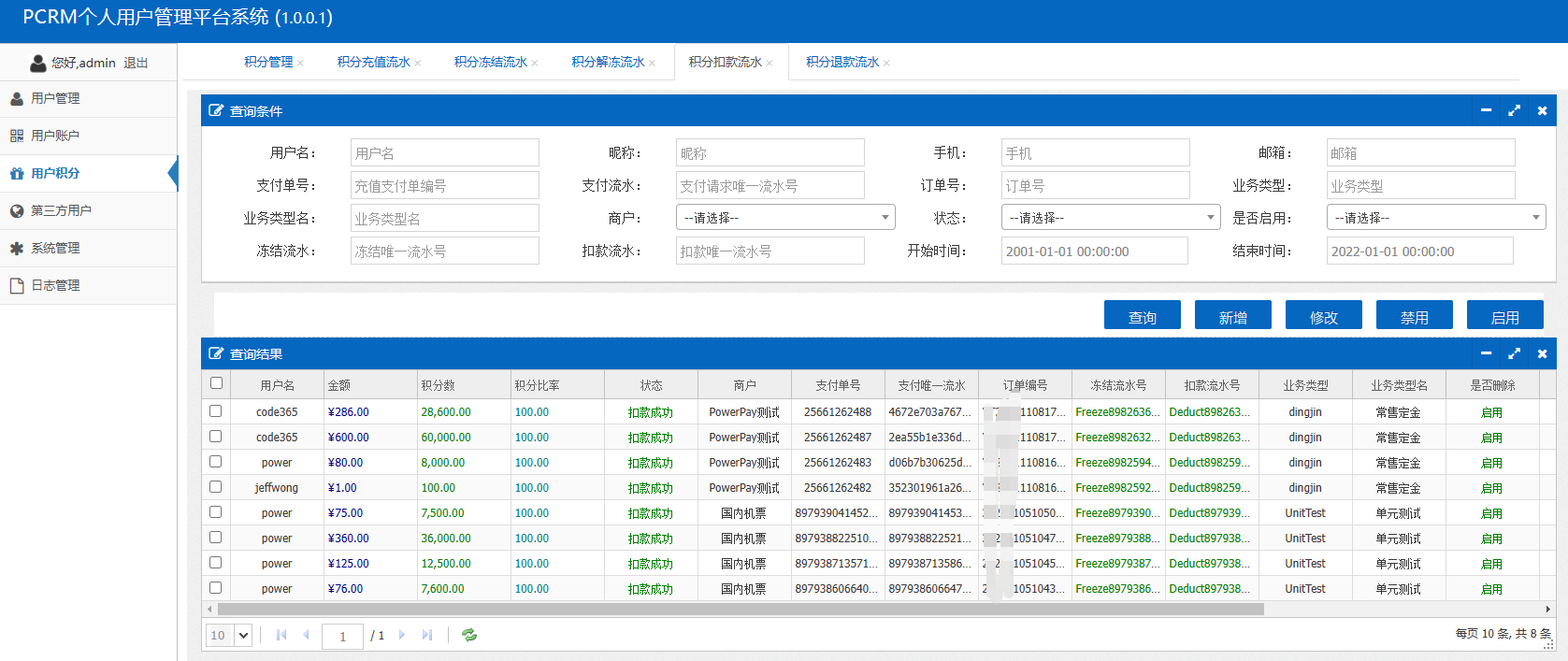Check the select-all checkbox in table header

[x=216, y=383]
